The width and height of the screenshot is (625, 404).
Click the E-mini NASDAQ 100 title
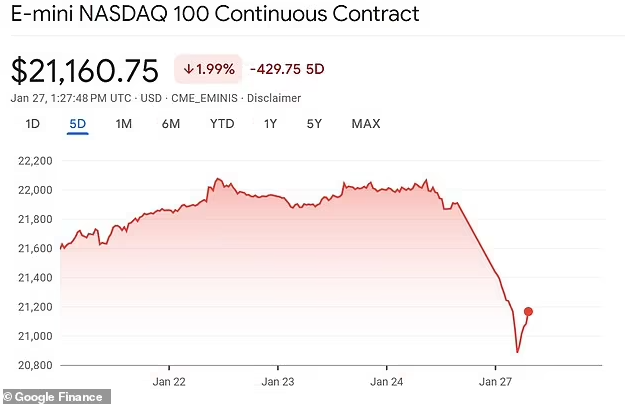coord(215,14)
